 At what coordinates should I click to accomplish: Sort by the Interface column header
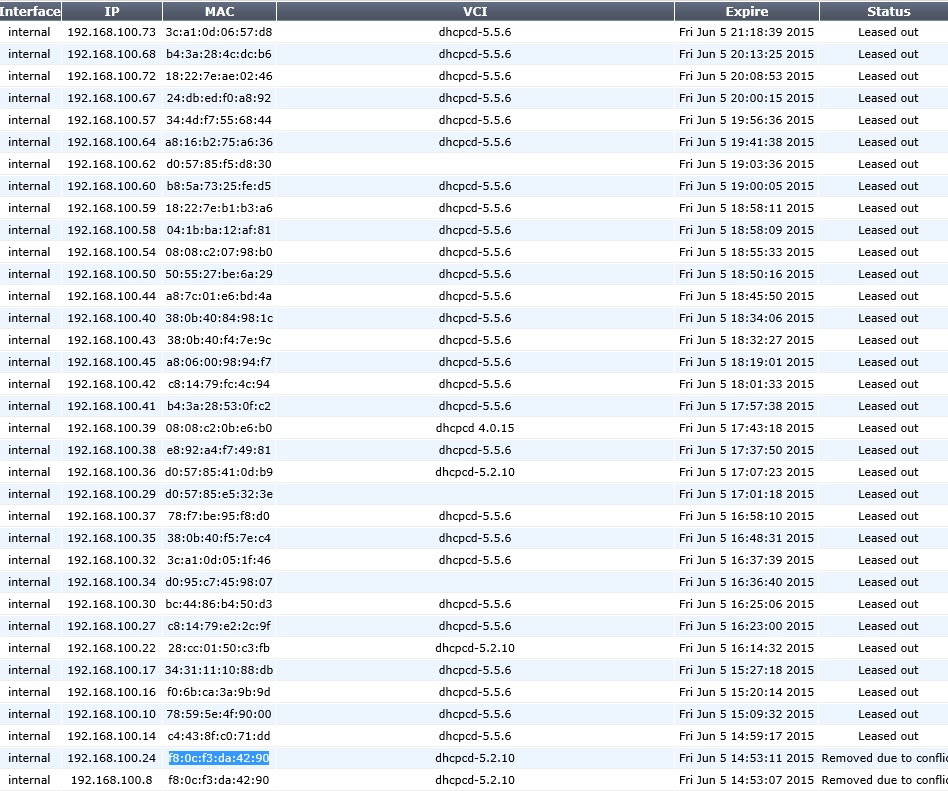point(30,11)
